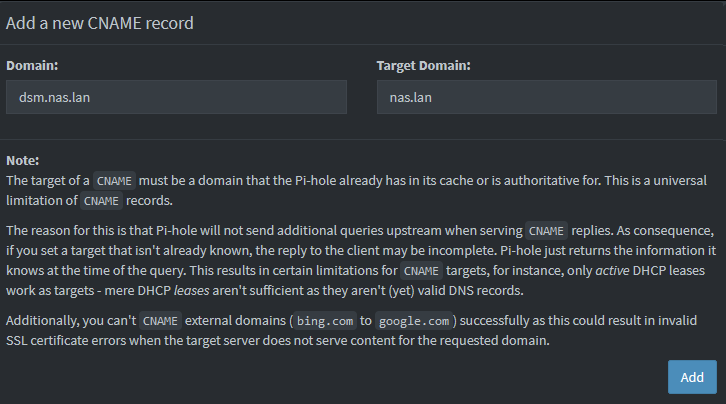Click the Add button

(692, 377)
